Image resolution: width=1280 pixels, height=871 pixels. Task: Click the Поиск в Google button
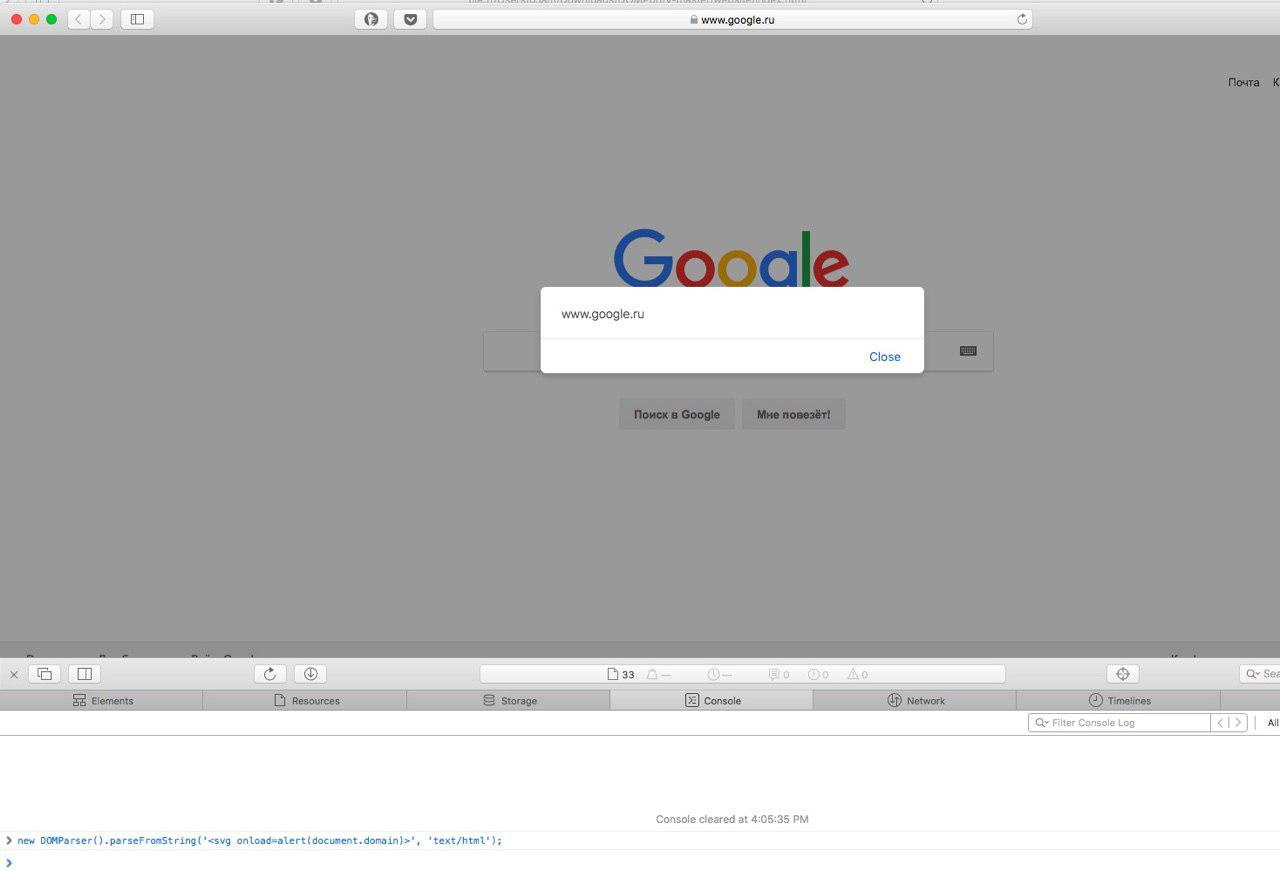[677, 414]
